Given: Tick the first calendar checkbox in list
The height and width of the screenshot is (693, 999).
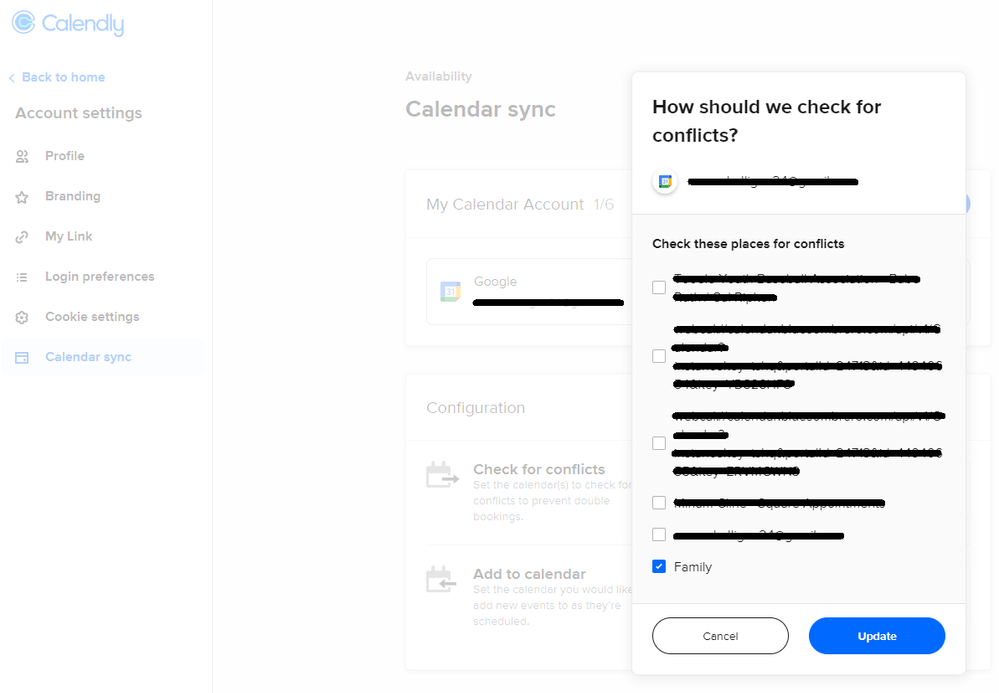Looking at the screenshot, I should (659, 287).
